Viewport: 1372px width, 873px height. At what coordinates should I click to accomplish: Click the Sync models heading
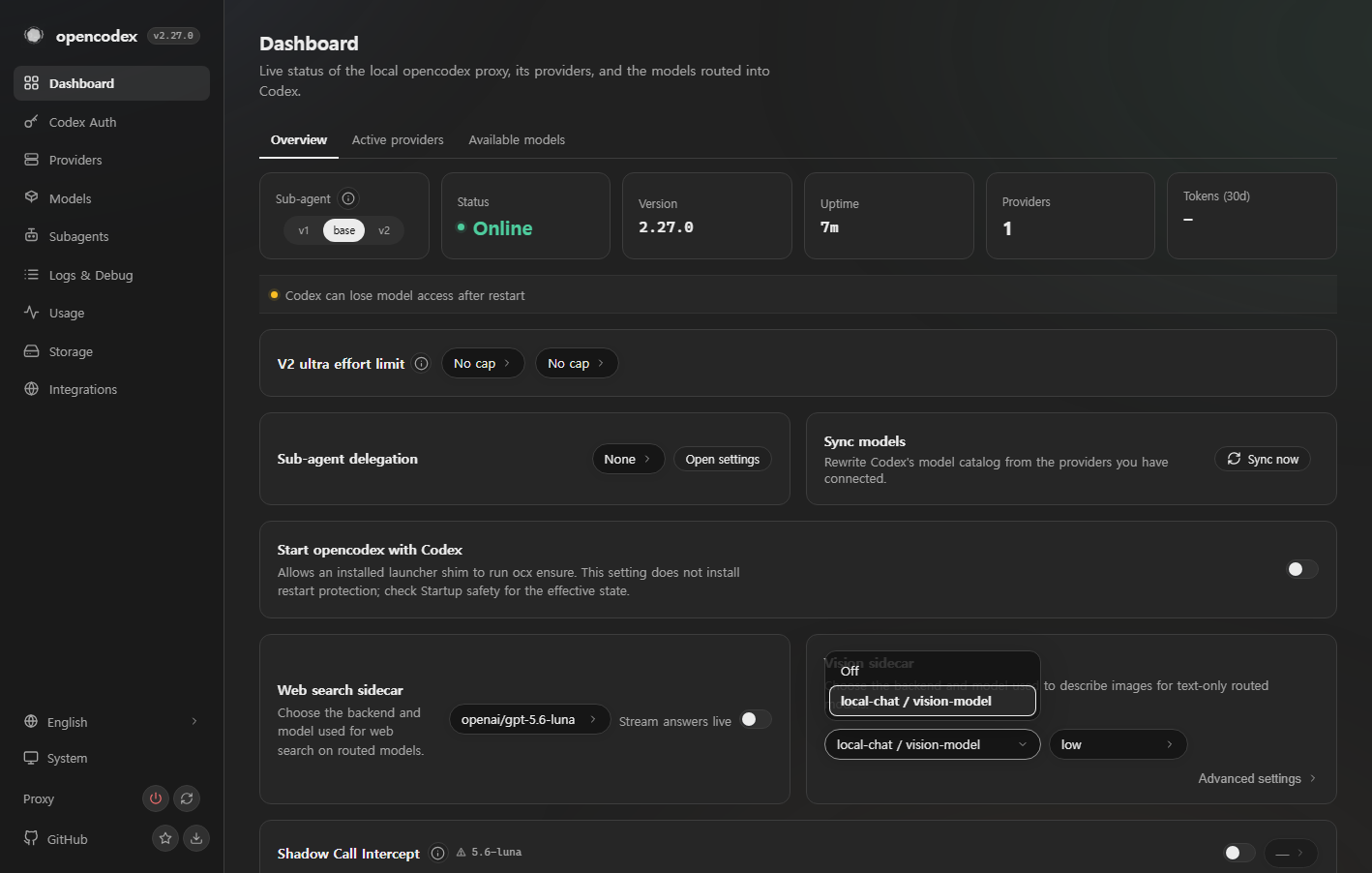click(x=865, y=441)
